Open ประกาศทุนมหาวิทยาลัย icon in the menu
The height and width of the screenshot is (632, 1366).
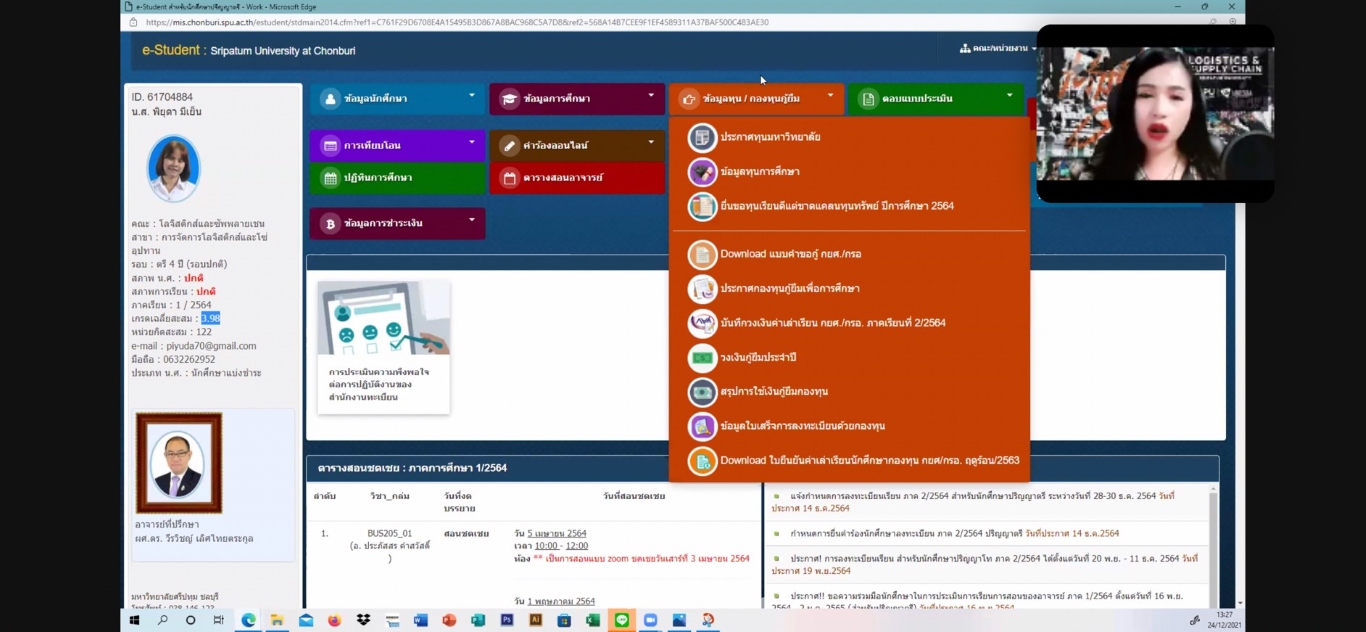point(703,138)
